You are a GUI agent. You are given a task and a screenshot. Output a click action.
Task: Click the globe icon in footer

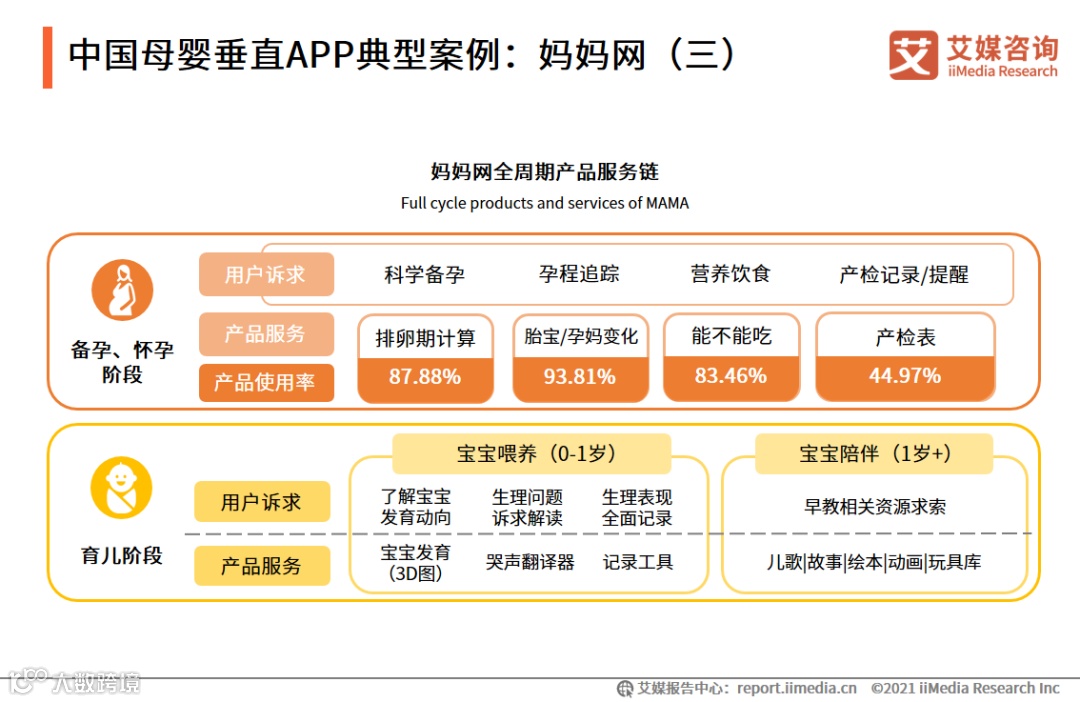pos(625,688)
